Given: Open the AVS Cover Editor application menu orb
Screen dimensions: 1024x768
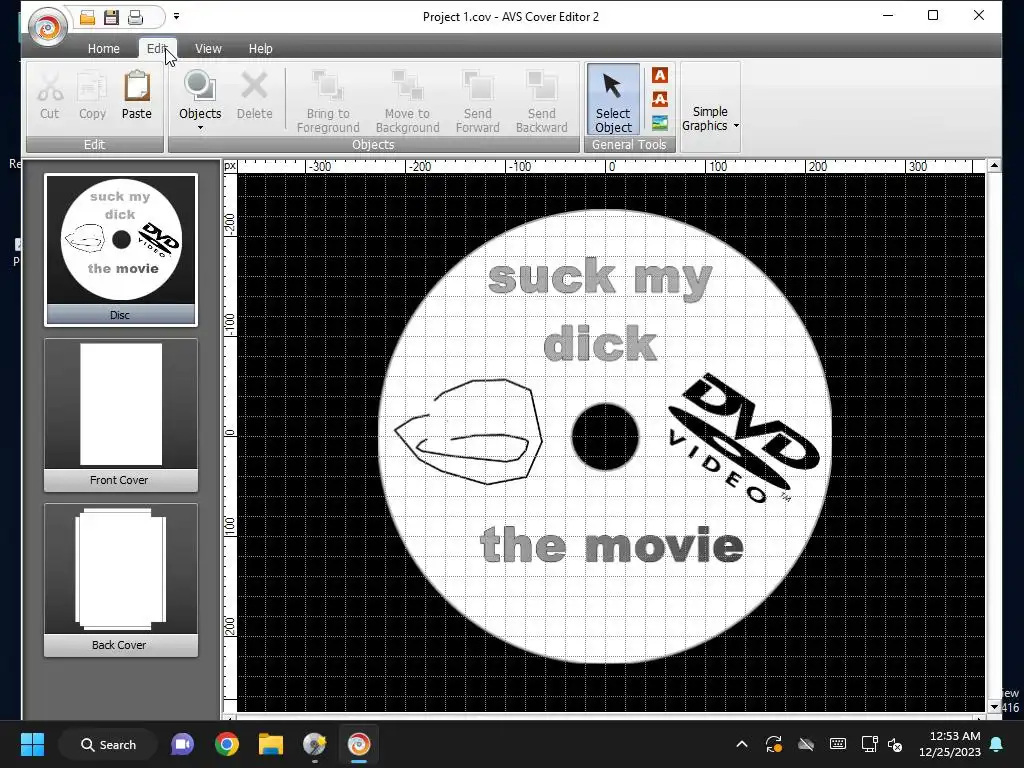Looking at the screenshot, I should [x=47, y=27].
